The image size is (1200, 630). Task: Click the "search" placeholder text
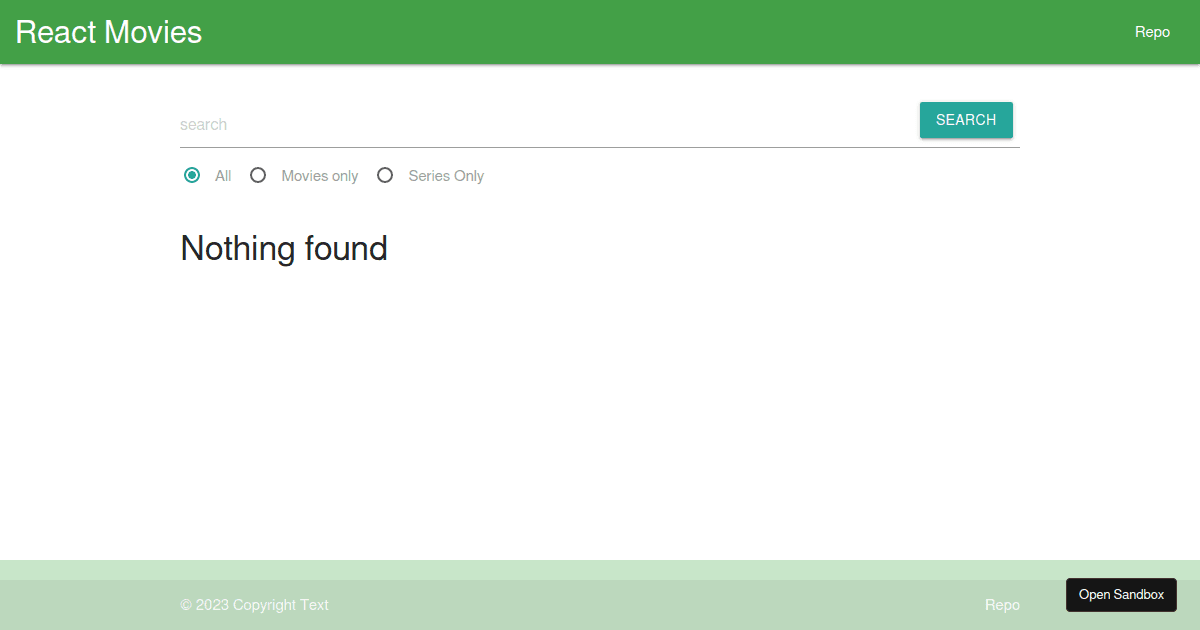click(x=204, y=125)
